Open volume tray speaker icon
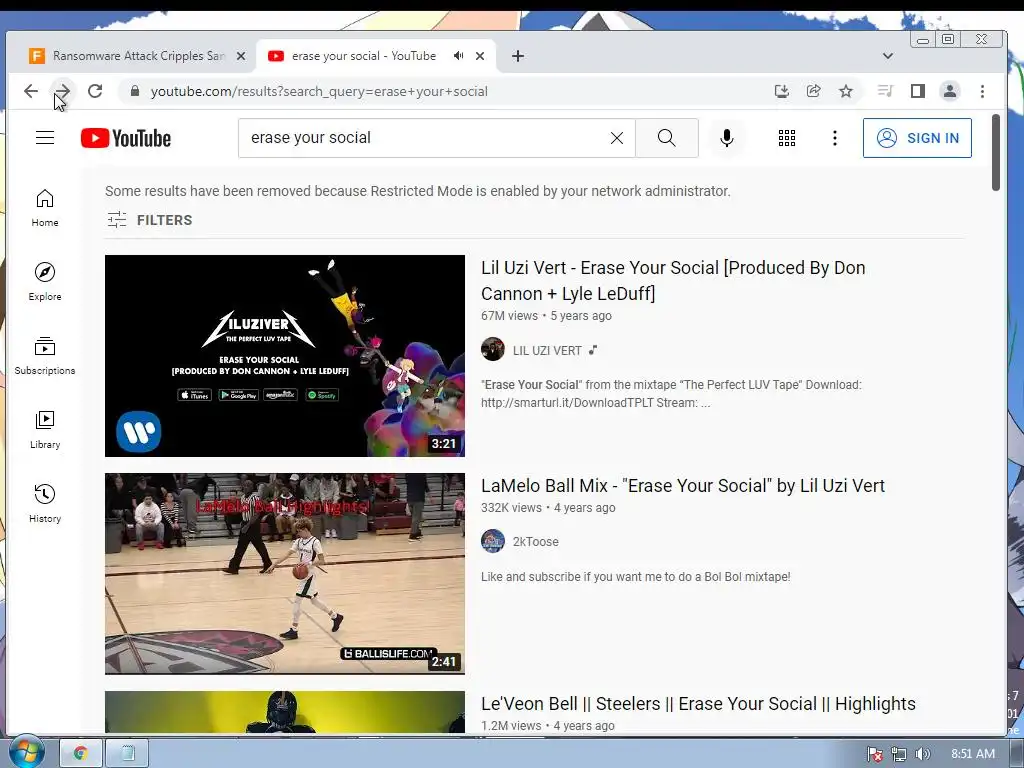Viewport: 1024px width, 768px height. click(x=922, y=754)
